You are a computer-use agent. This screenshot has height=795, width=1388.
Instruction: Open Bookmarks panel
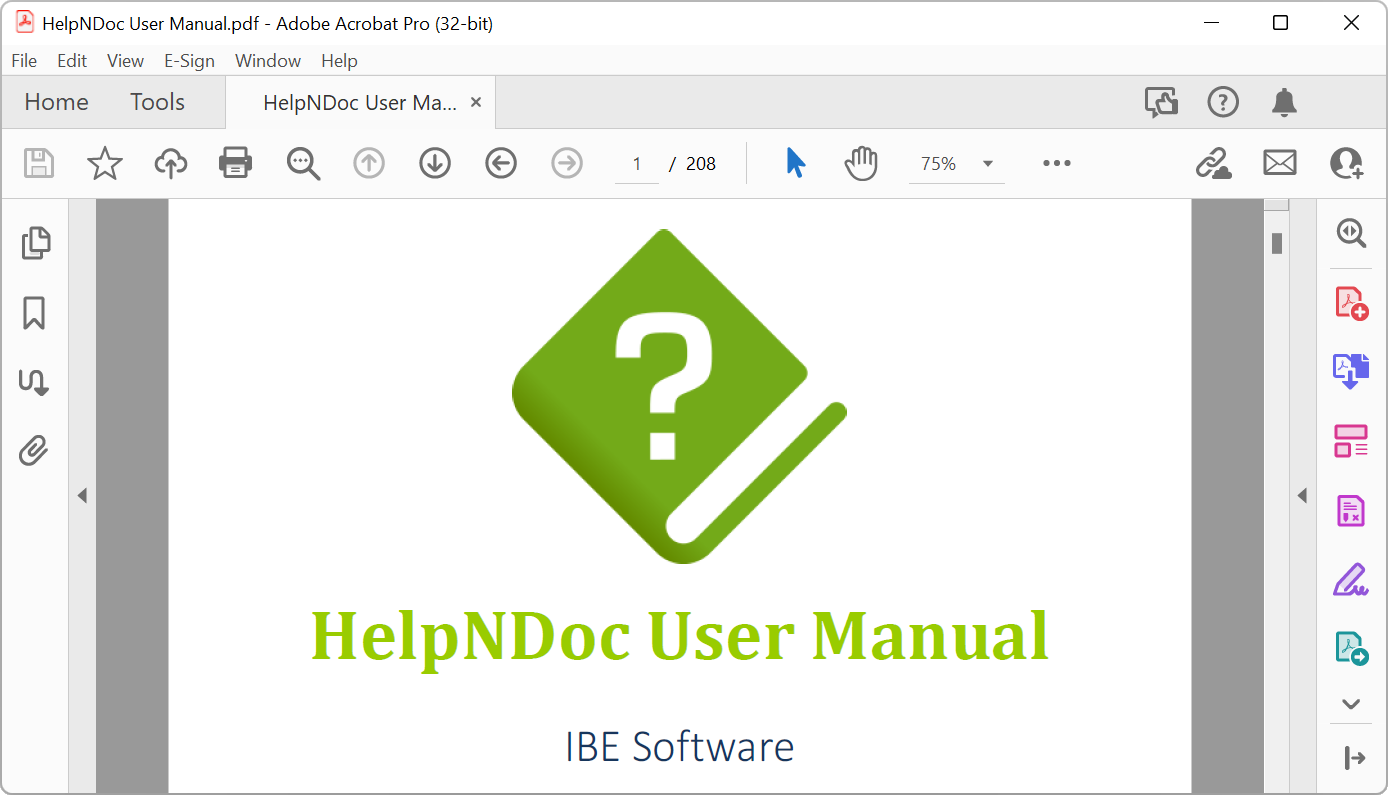coord(34,313)
